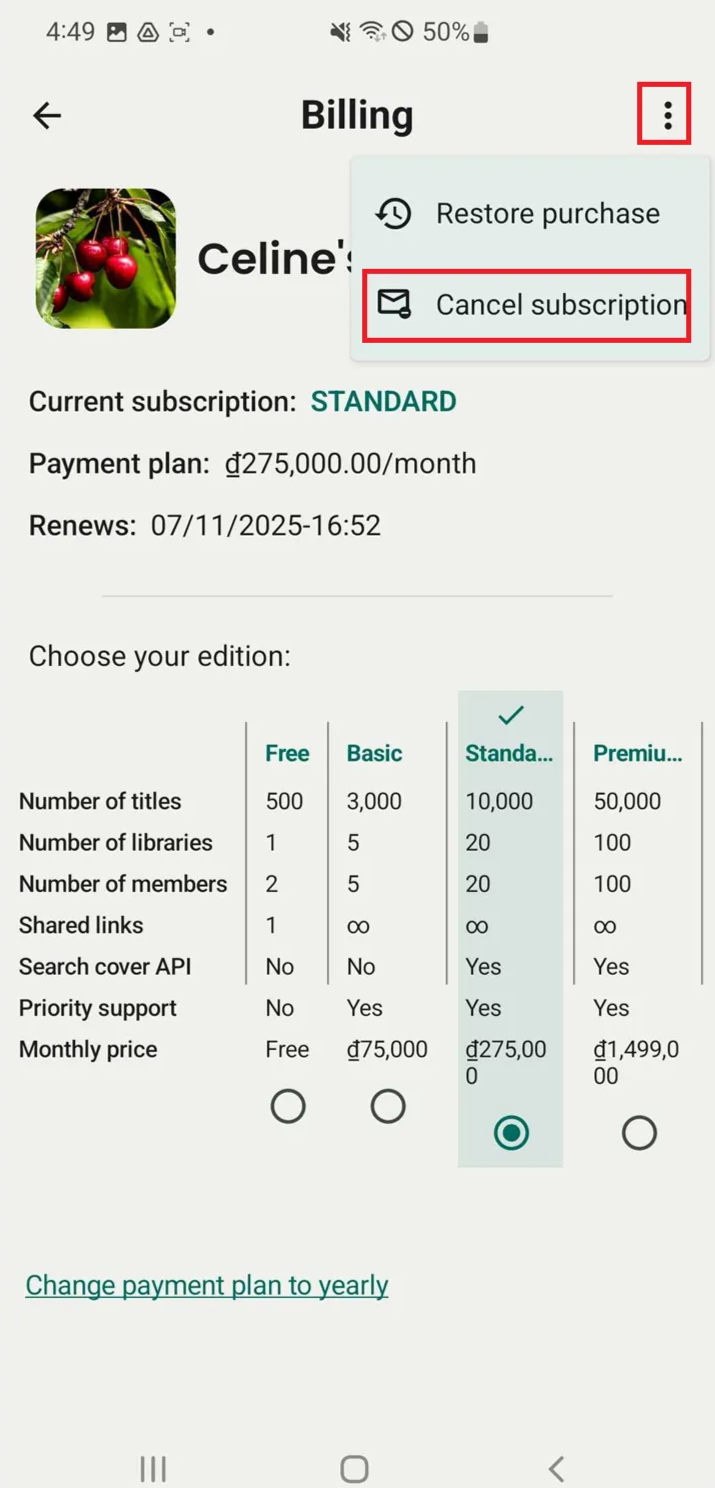The width and height of the screenshot is (715, 1488).
Task: Go back using the top-left arrow
Action: point(47,116)
